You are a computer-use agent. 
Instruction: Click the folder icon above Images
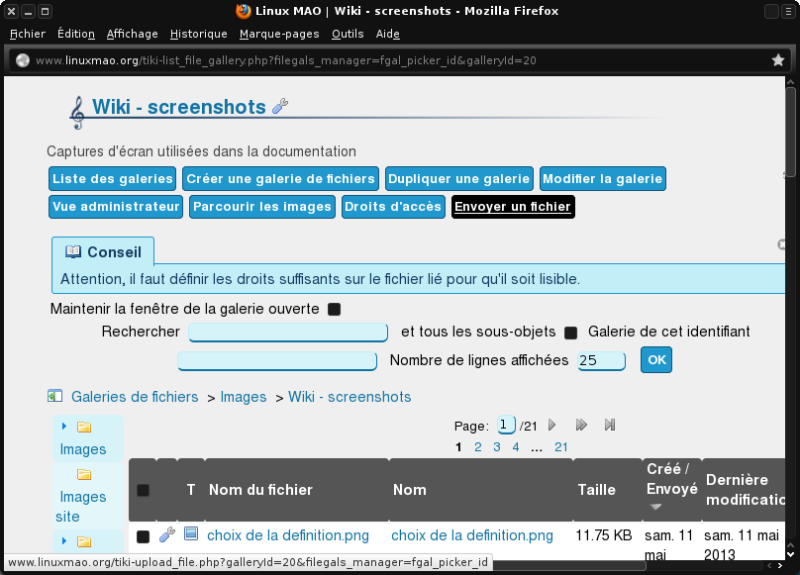84,427
